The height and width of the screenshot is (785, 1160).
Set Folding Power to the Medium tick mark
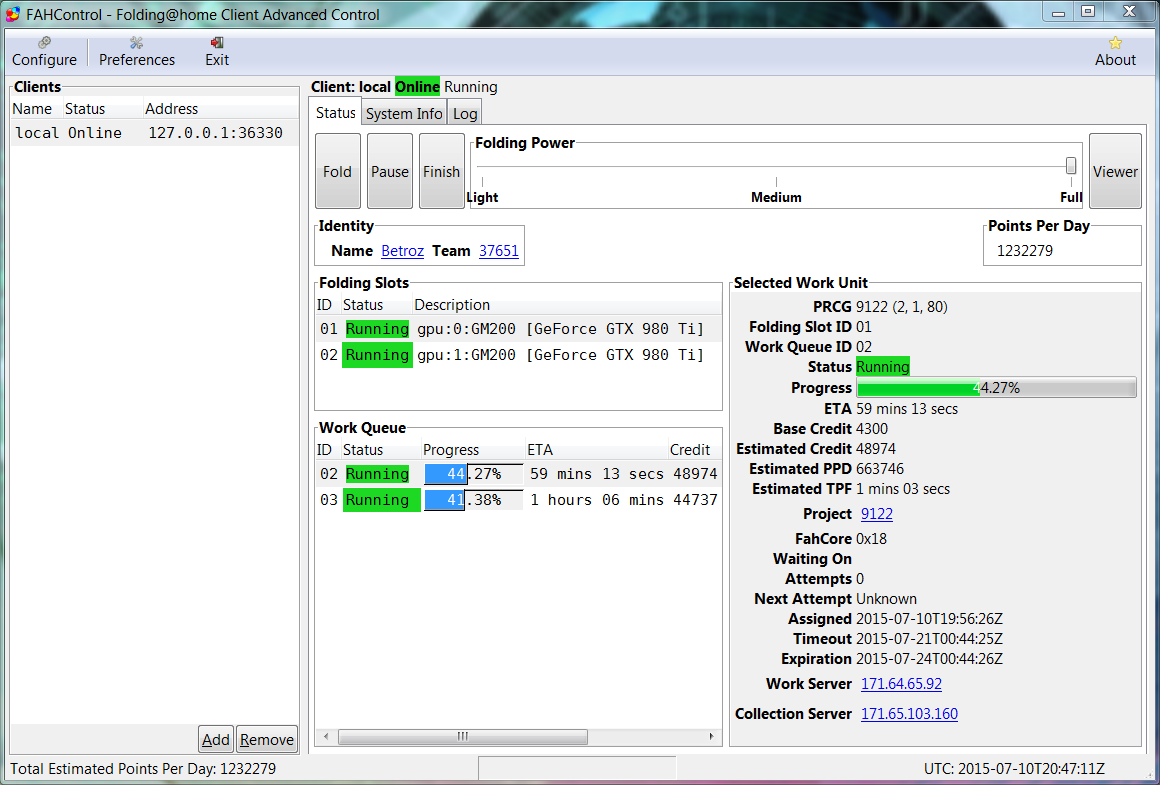click(776, 181)
